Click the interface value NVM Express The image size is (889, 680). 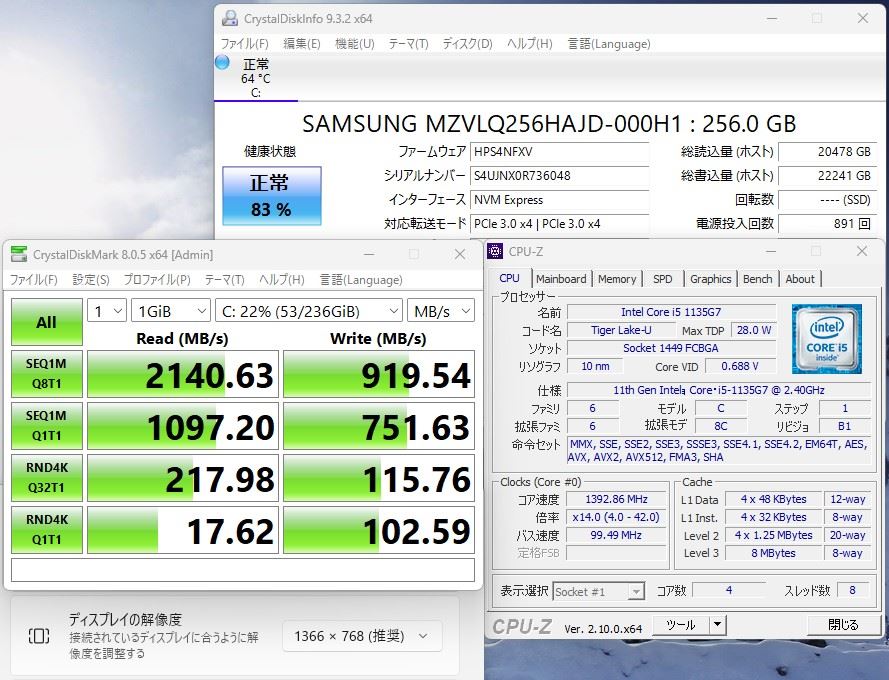[559, 200]
